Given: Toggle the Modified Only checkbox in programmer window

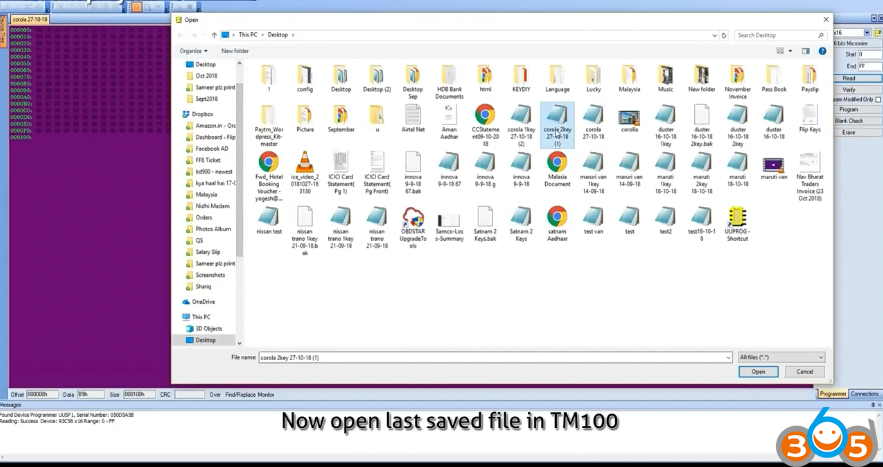Looking at the screenshot, I should tap(878, 100).
